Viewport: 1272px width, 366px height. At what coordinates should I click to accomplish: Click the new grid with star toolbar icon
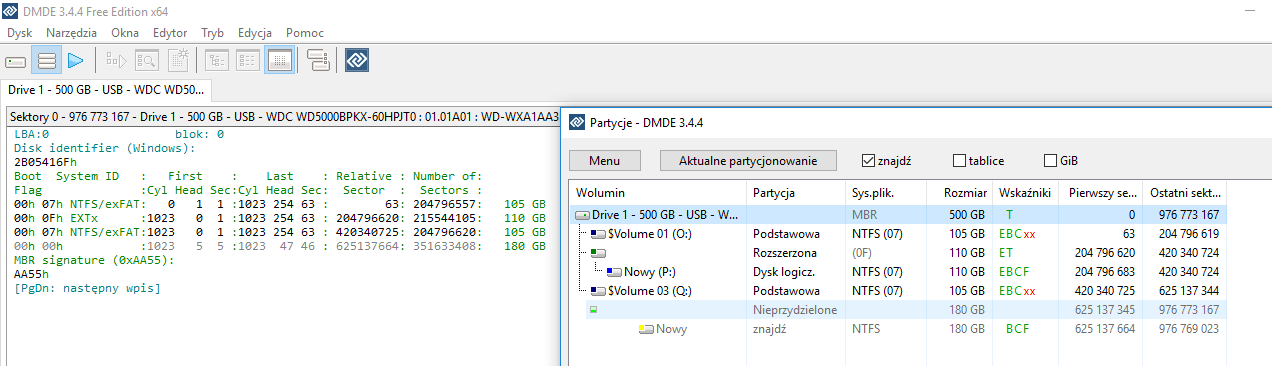coord(177,61)
